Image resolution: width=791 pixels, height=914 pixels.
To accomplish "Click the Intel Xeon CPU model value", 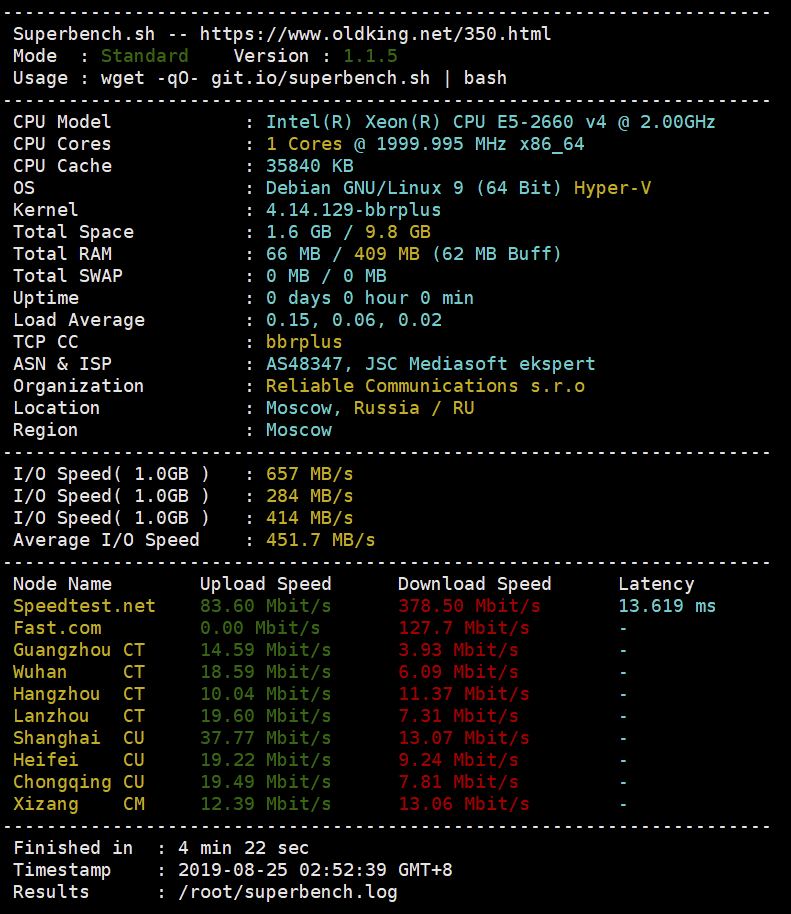I will [490, 122].
